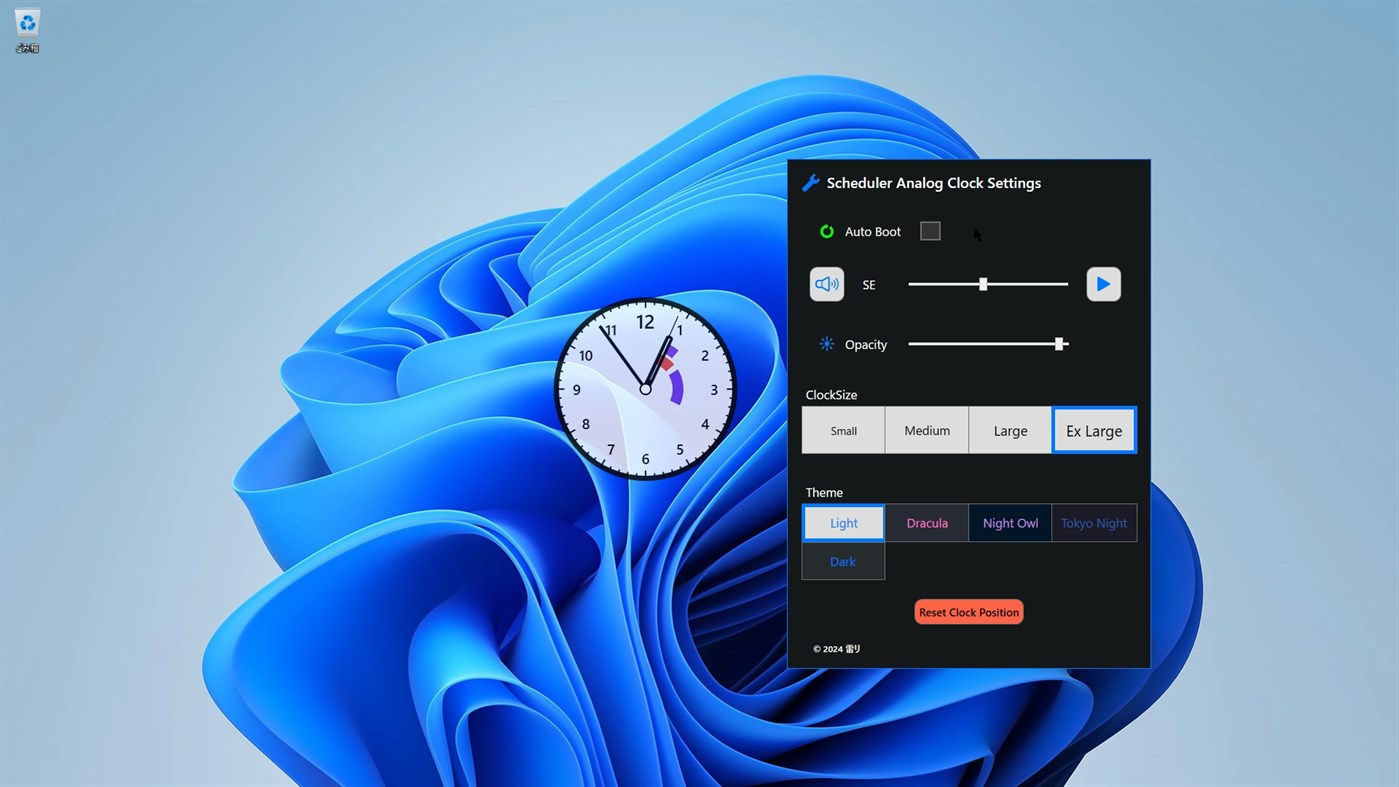1399x787 pixels.
Task: Select the Tokyo Night theme
Action: (1093, 522)
